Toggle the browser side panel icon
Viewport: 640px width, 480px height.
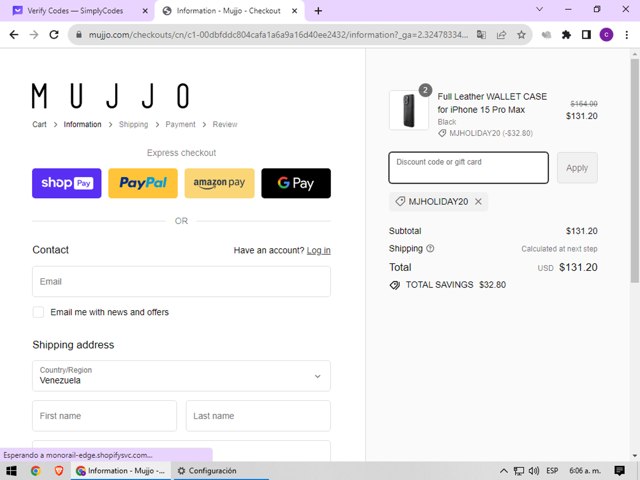pyautogui.click(x=586, y=35)
